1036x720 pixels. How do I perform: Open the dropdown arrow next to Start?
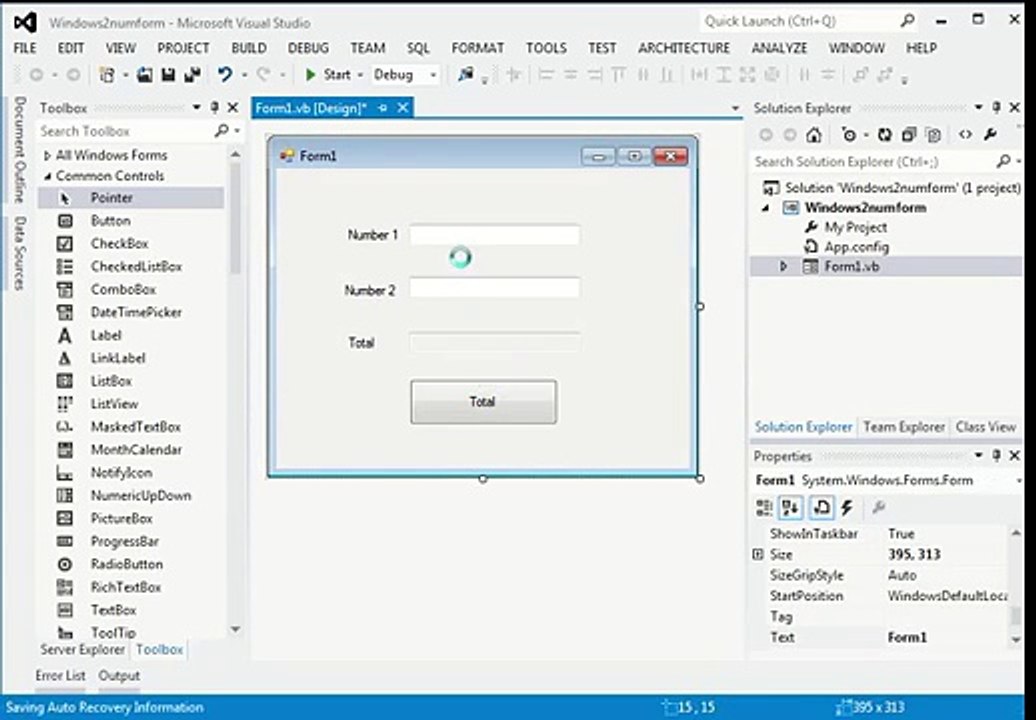[360, 75]
